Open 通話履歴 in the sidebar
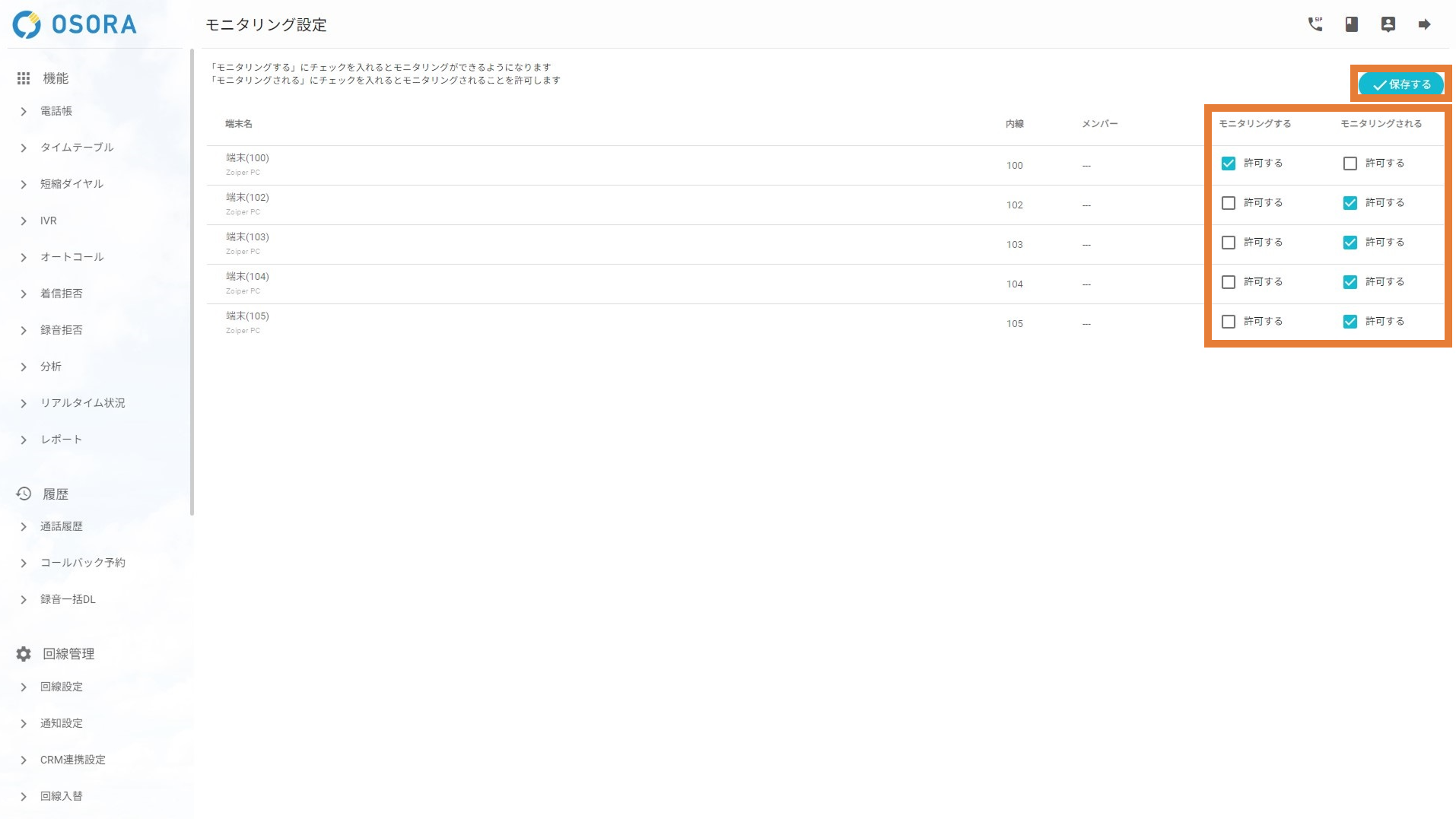Screen dimensions: 1456x819 click(x=62, y=526)
